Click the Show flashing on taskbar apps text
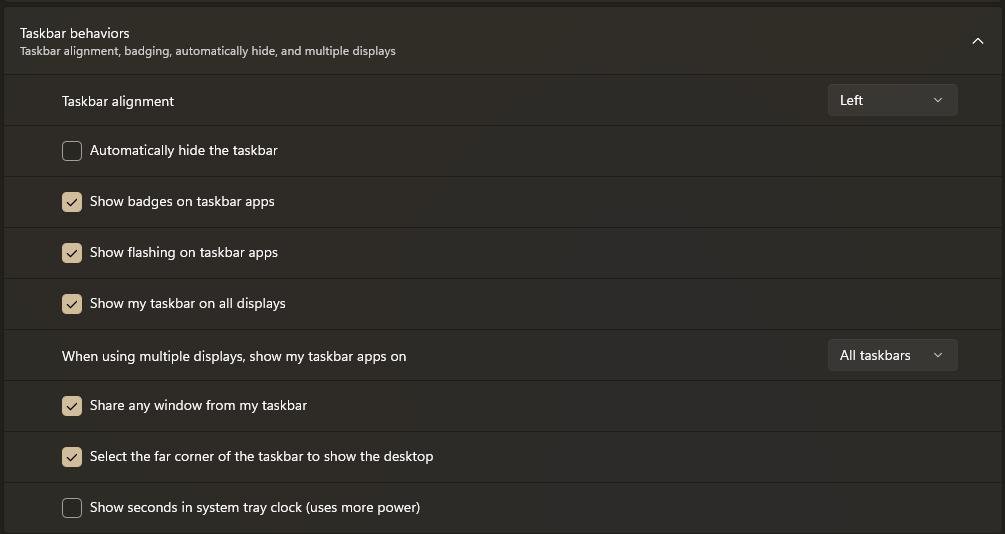The width and height of the screenshot is (1005, 534). click(184, 252)
